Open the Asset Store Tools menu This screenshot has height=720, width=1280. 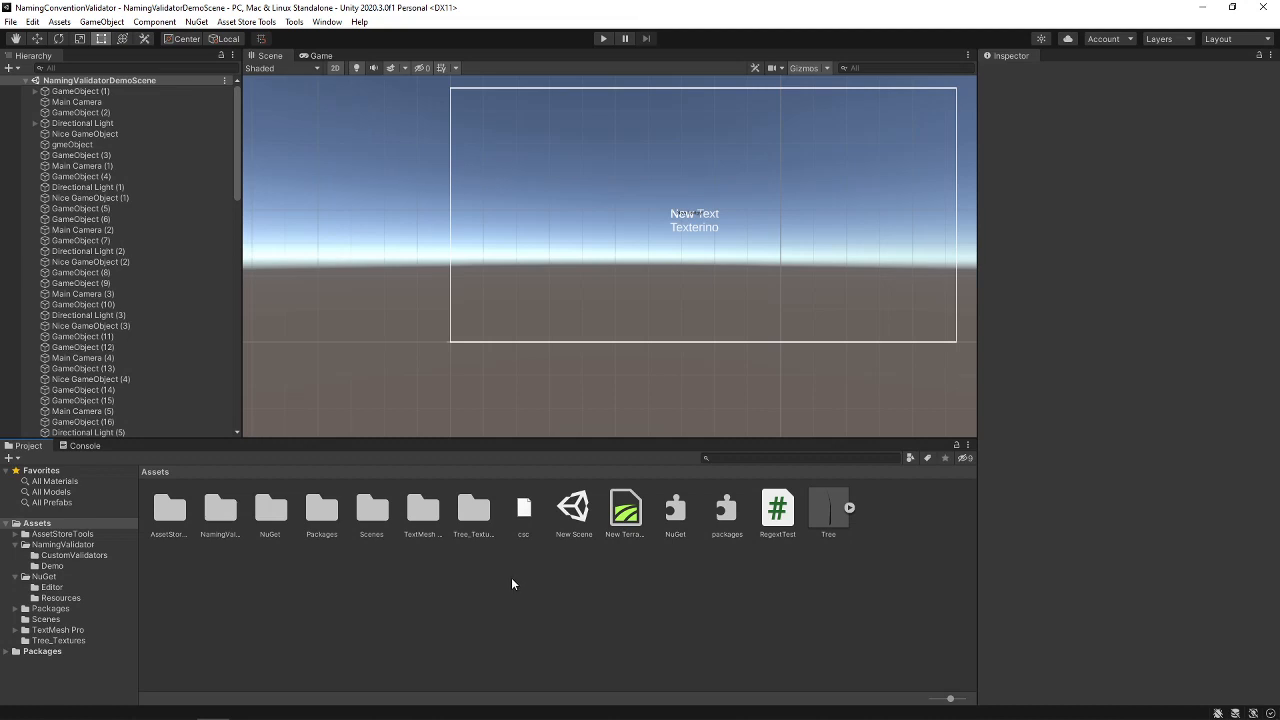246,22
